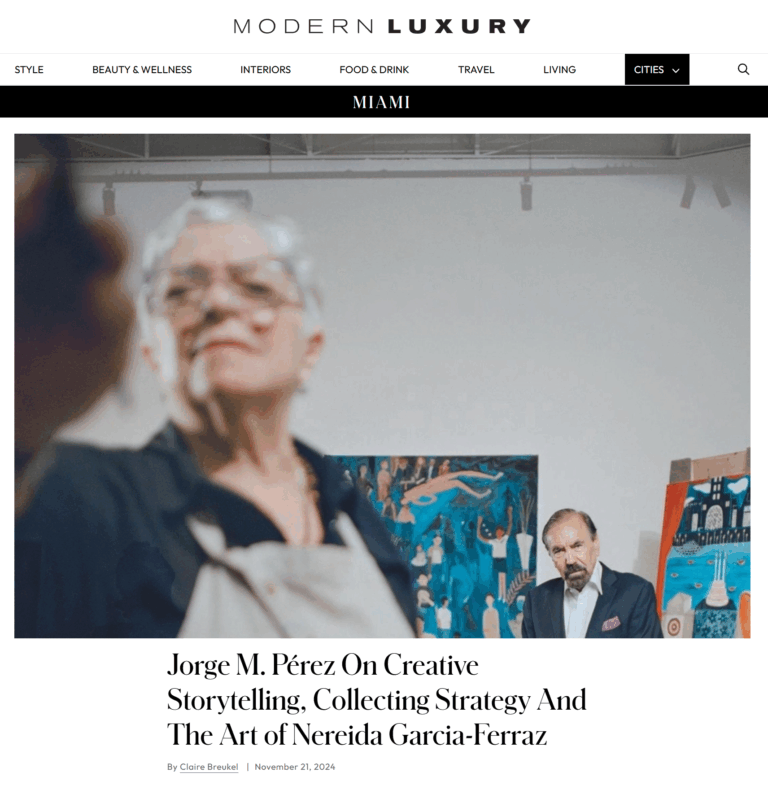Expand the Cities dropdown chevron
Screen dimensions: 768x794
coord(675,70)
